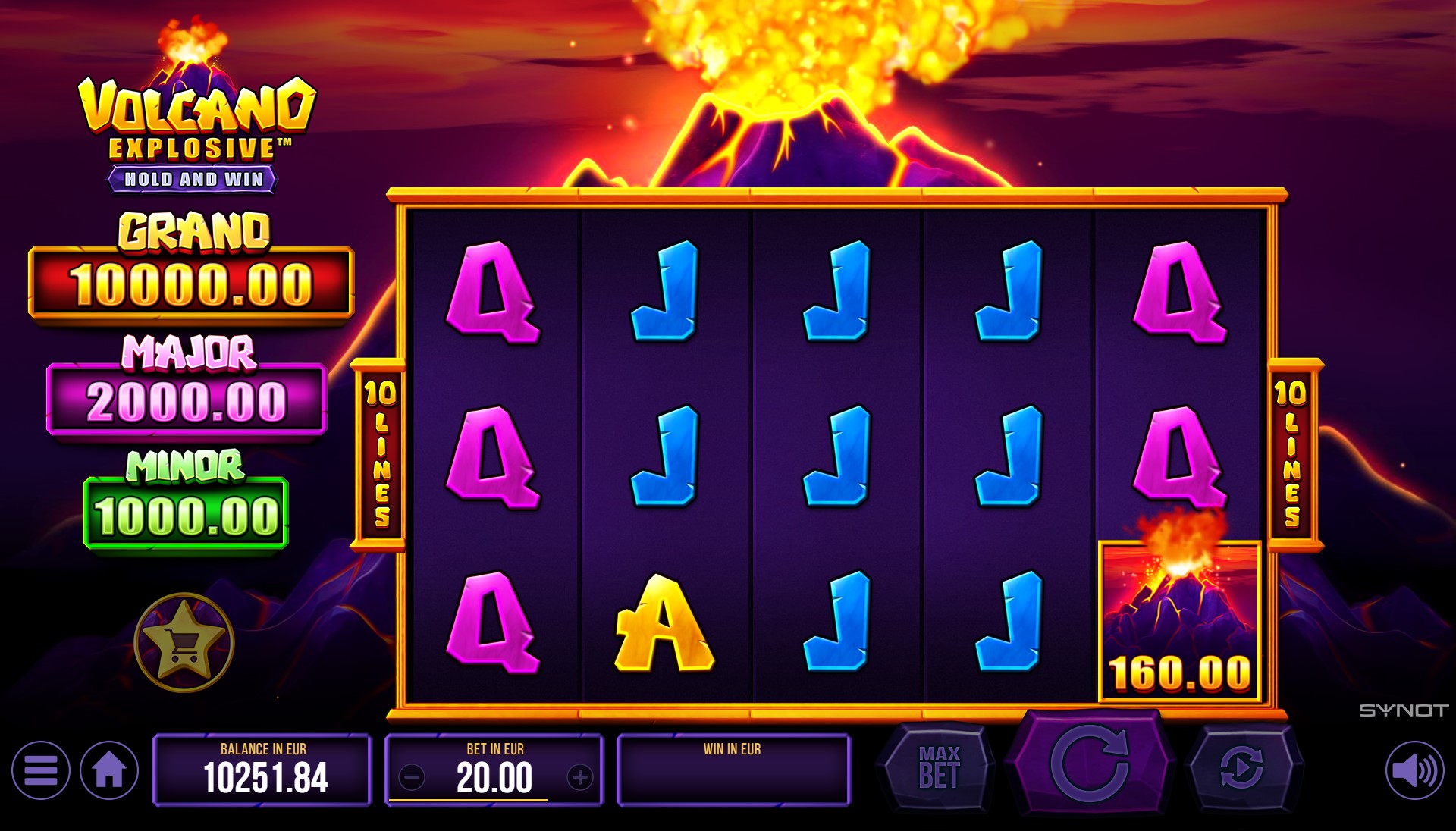The width and height of the screenshot is (1456, 831).
Task: Select the yellow A symbol
Action: pyautogui.click(x=664, y=622)
